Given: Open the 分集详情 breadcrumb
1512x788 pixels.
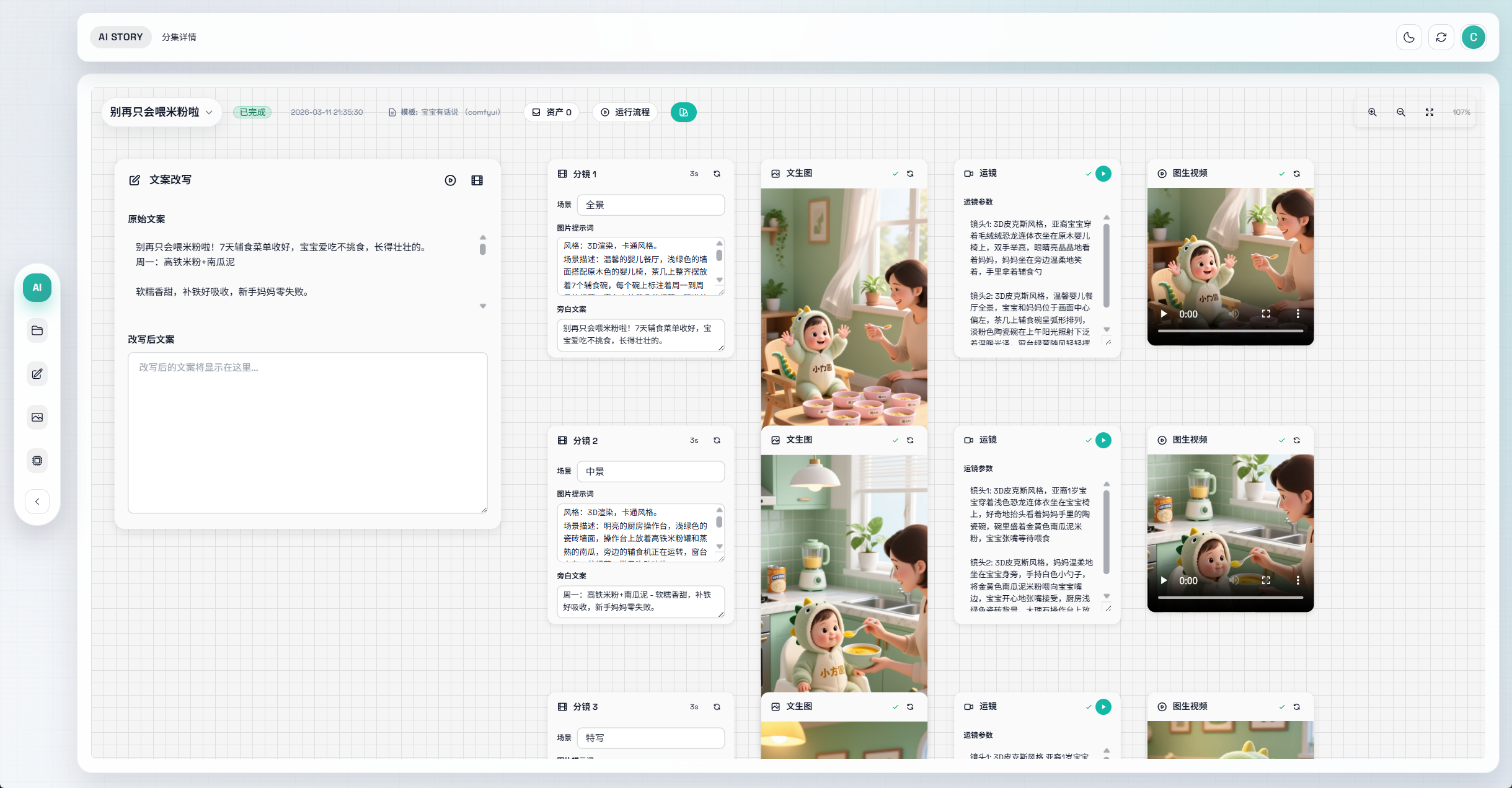Looking at the screenshot, I should click(179, 37).
